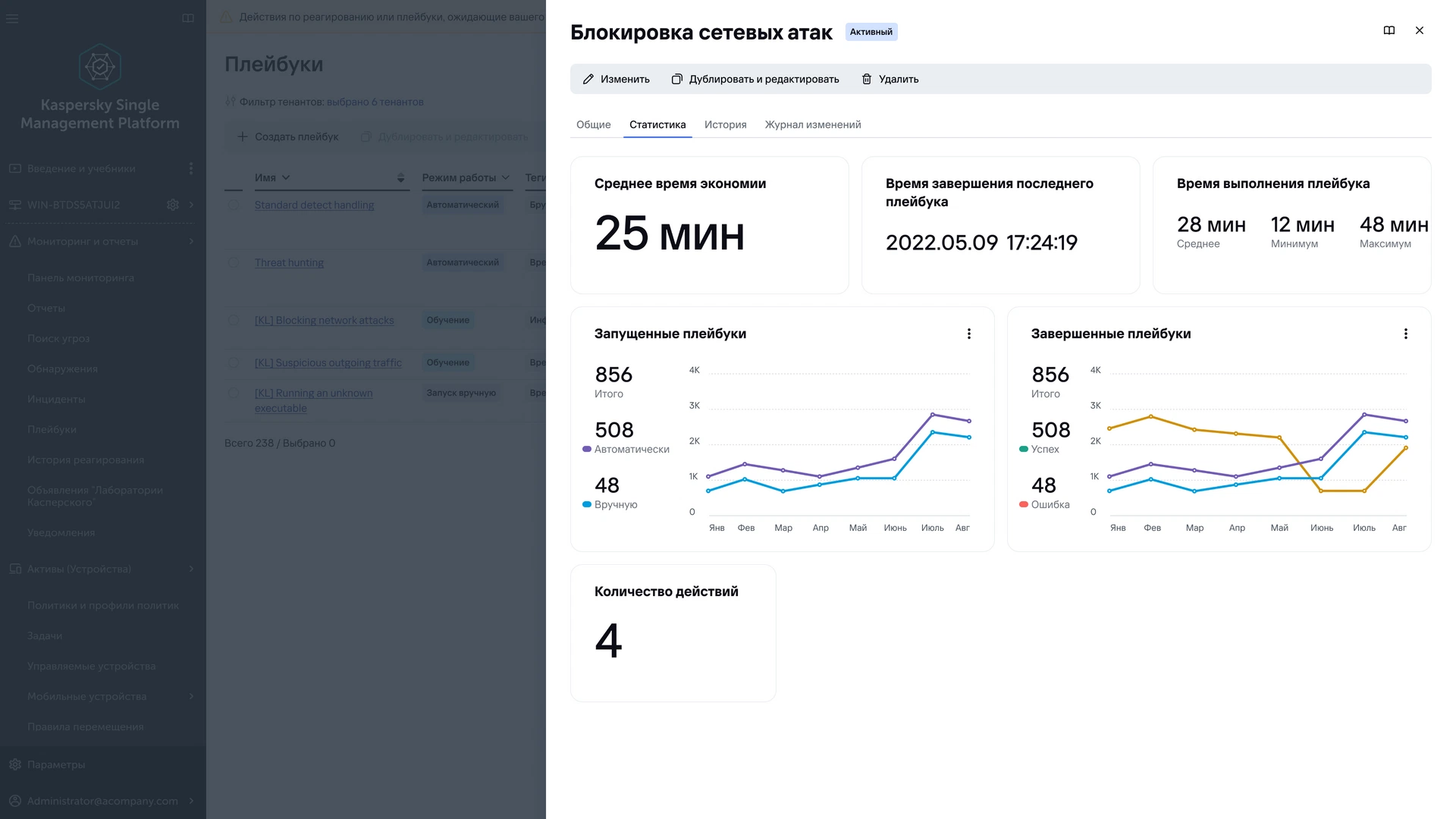Image resolution: width=1456 pixels, height=819 pixels.
Task: Click the Среднее время экономии card
Action: click(x=709, y=225)
